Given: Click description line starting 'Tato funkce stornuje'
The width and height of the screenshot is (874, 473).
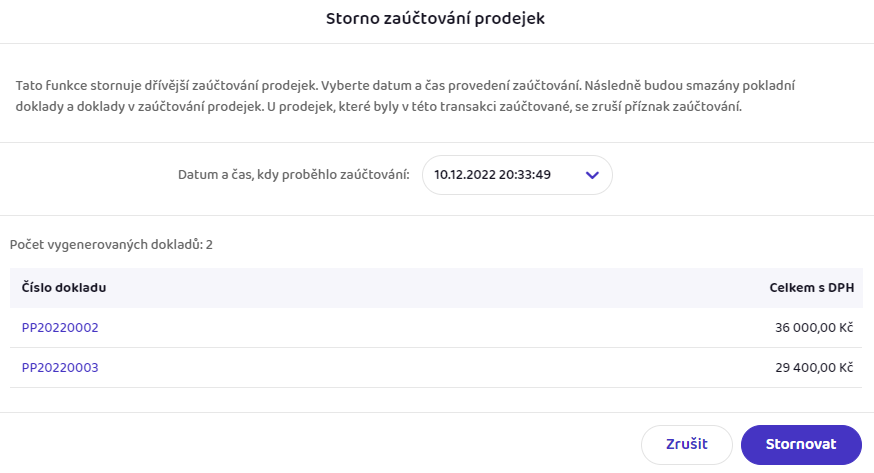Looking at the screenshot, I should (405, 86).
